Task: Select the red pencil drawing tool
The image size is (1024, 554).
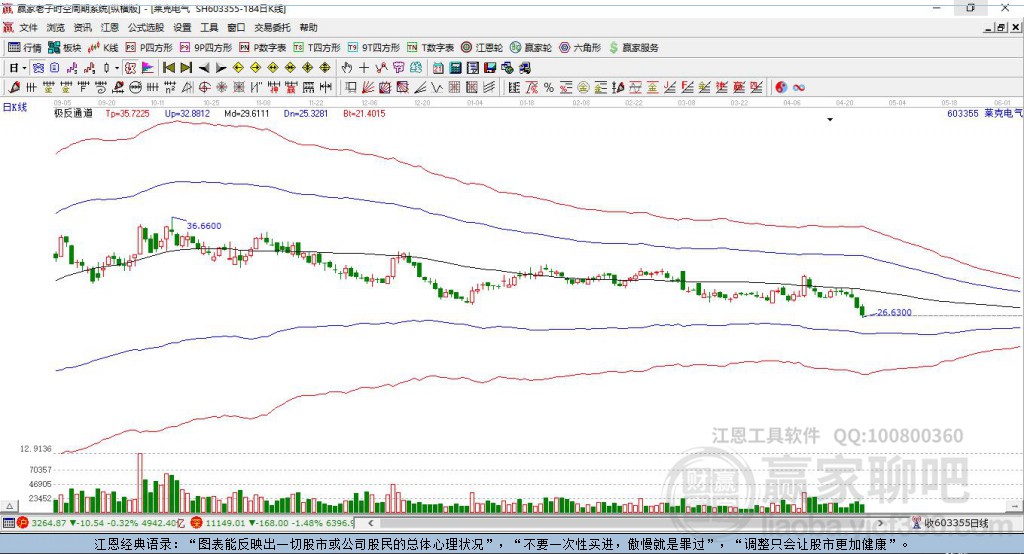Action: [14, 88]
